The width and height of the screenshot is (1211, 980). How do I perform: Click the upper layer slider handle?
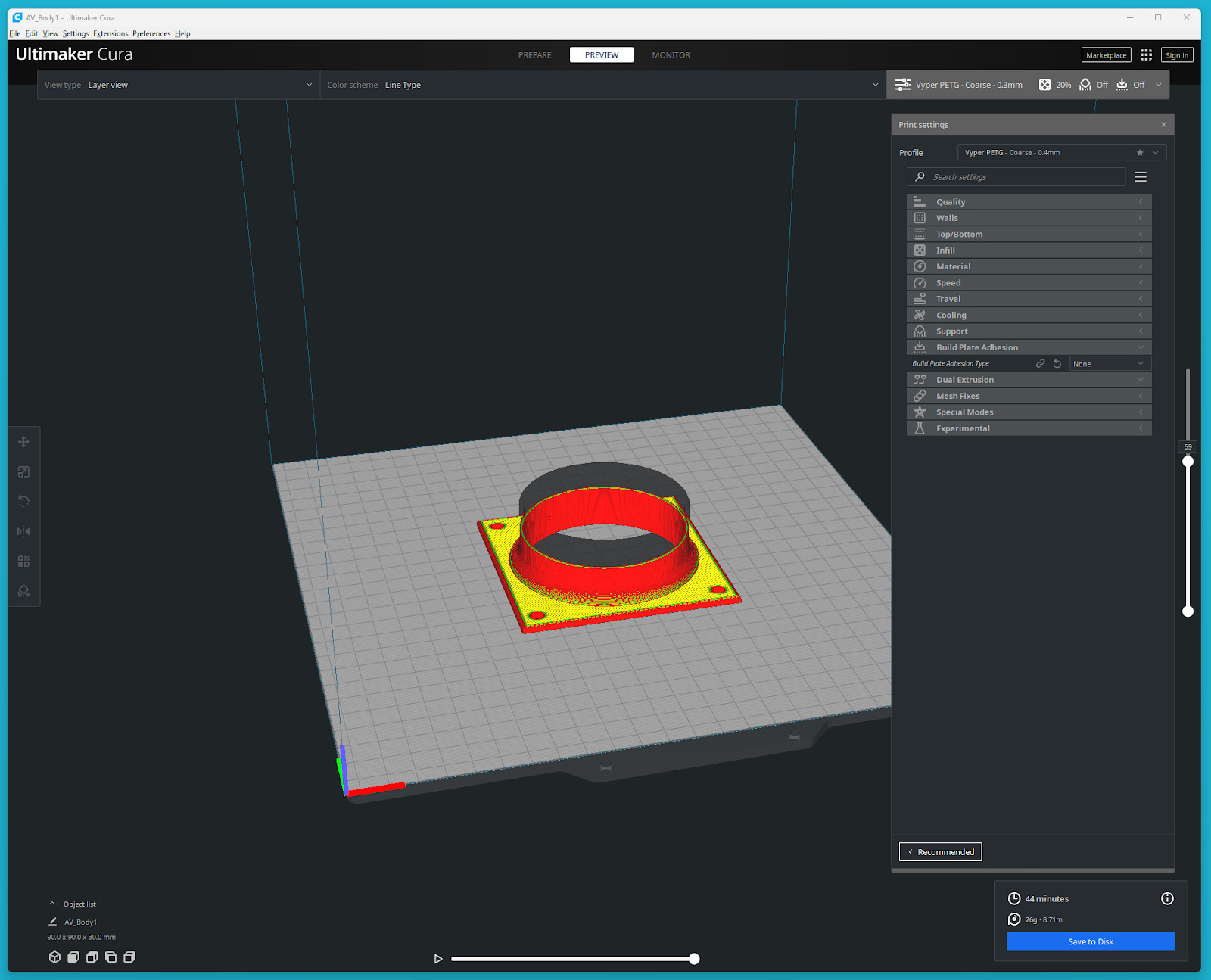(1188, 462)
